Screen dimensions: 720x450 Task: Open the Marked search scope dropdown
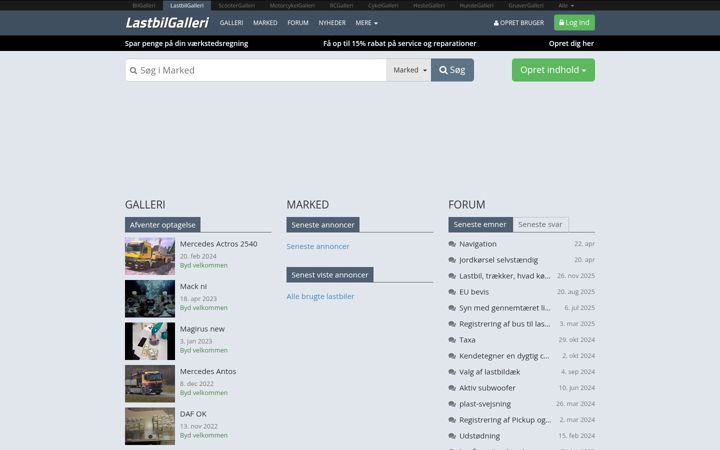click(x=409, y=70)
